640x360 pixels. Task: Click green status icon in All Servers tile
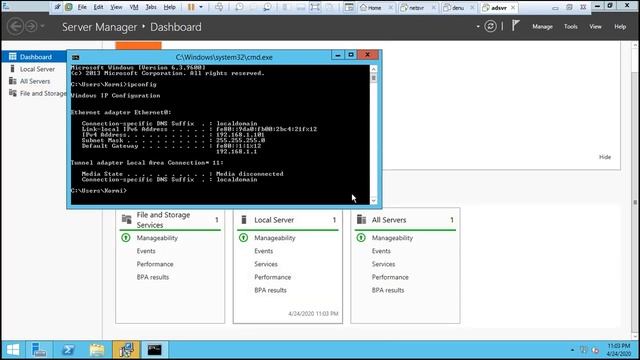coord(361,237)
